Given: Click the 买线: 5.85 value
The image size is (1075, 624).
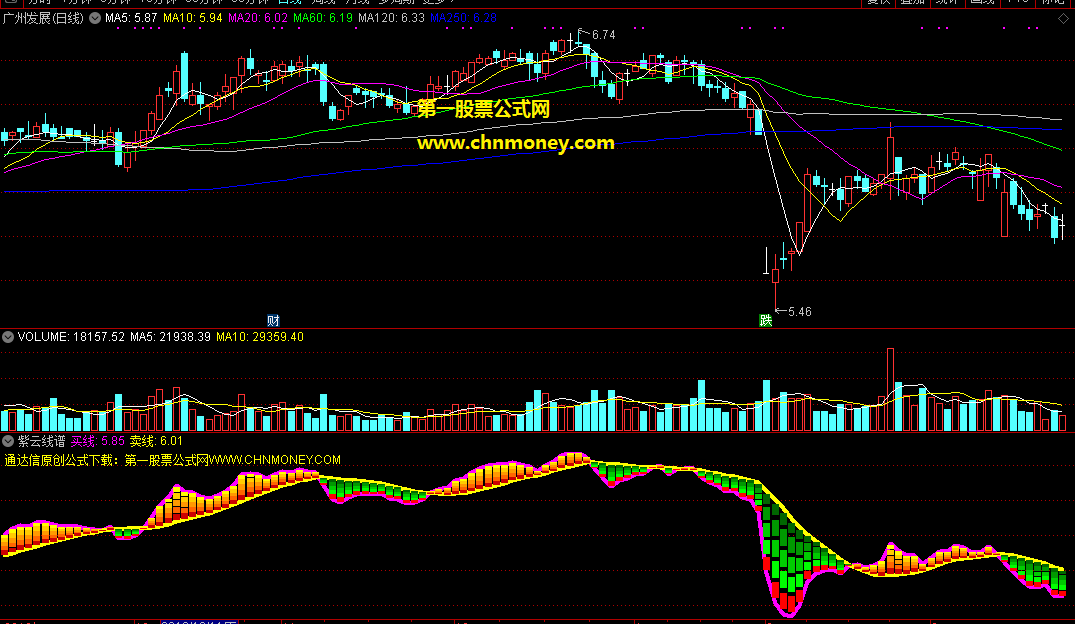Looking at the screenshot, I should click(x=98, y=441).
